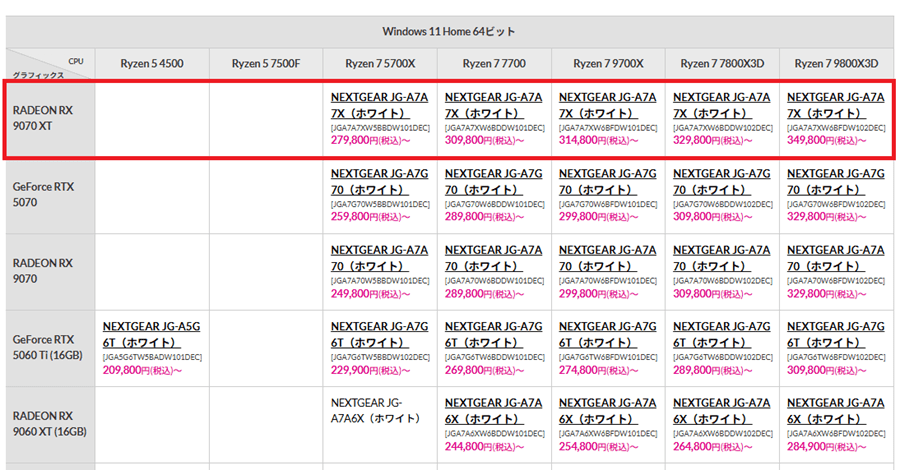Viewport: 900px width, 470px height.
Task: Open NEXTGEAR JG-A5G6T link under Ryzen 5 4500
Action: point(152,335)
